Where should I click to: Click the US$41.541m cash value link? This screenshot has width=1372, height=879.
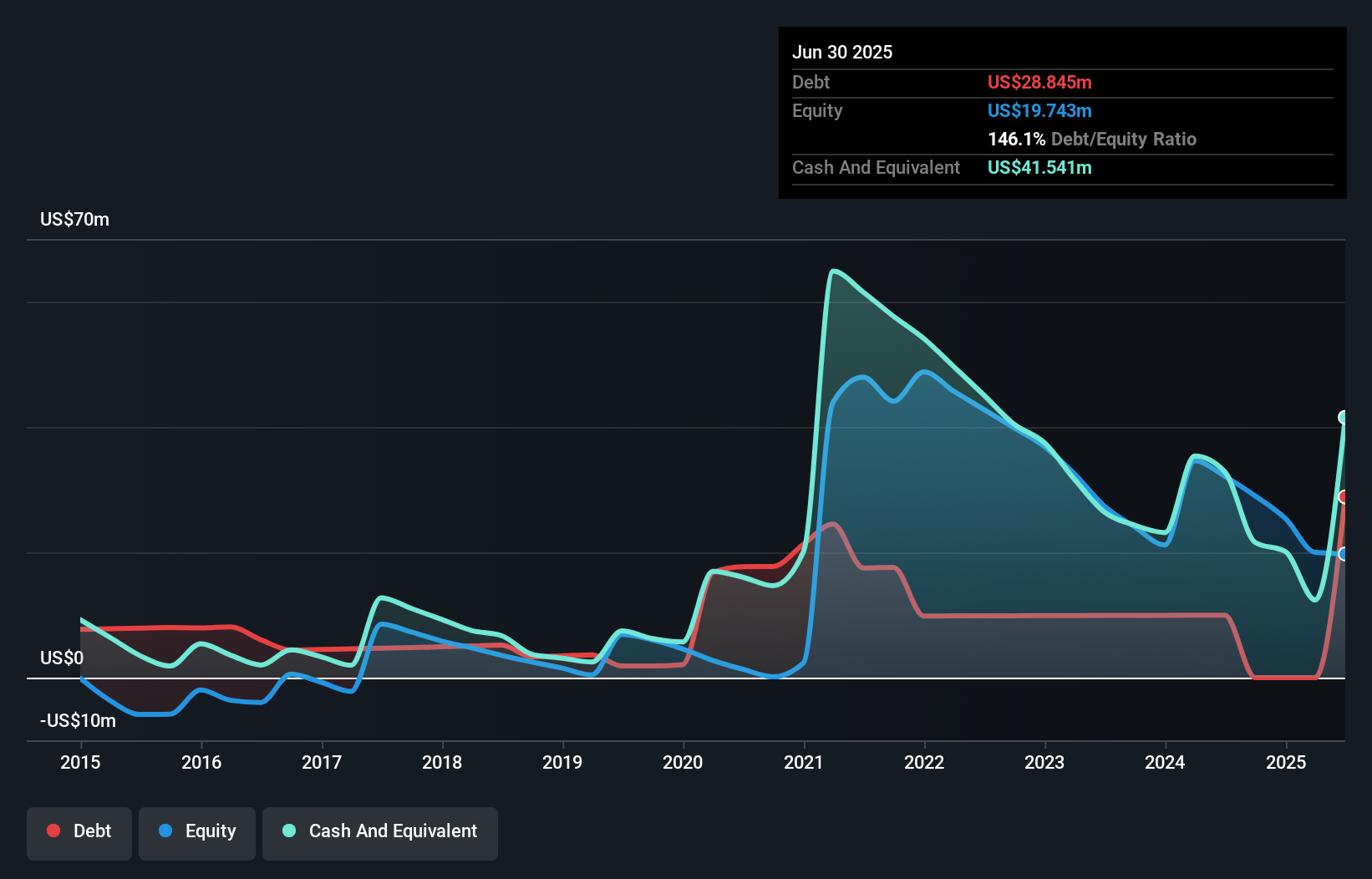click(1039, 167)
